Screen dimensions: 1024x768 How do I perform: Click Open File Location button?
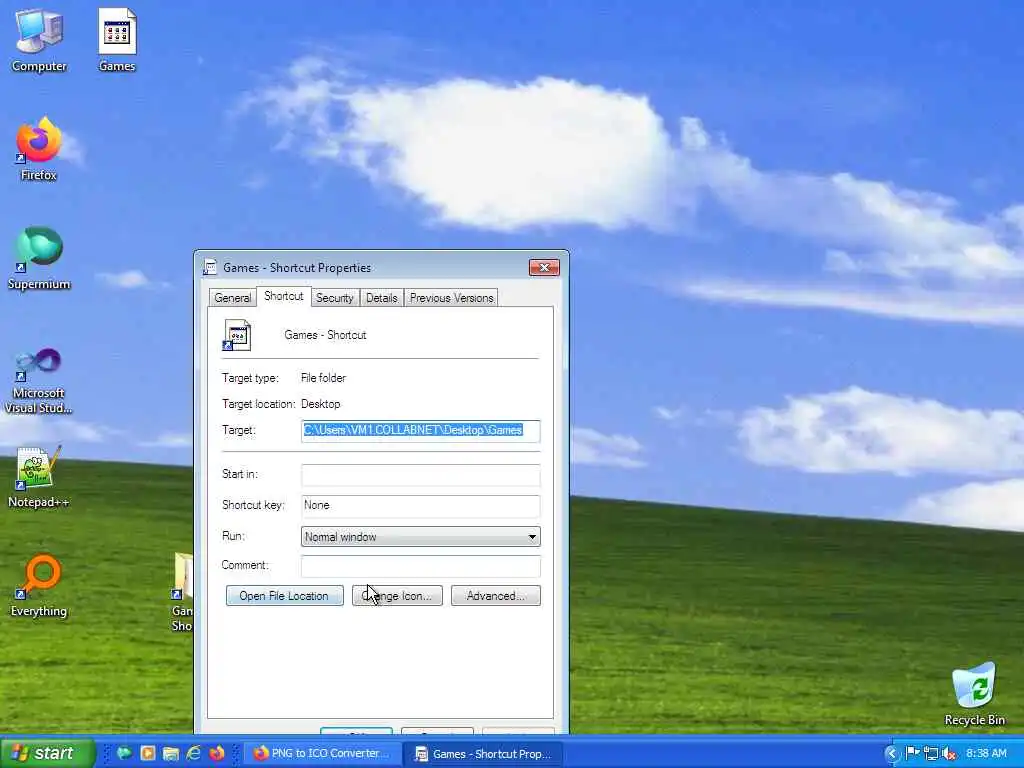pos(284,596)
